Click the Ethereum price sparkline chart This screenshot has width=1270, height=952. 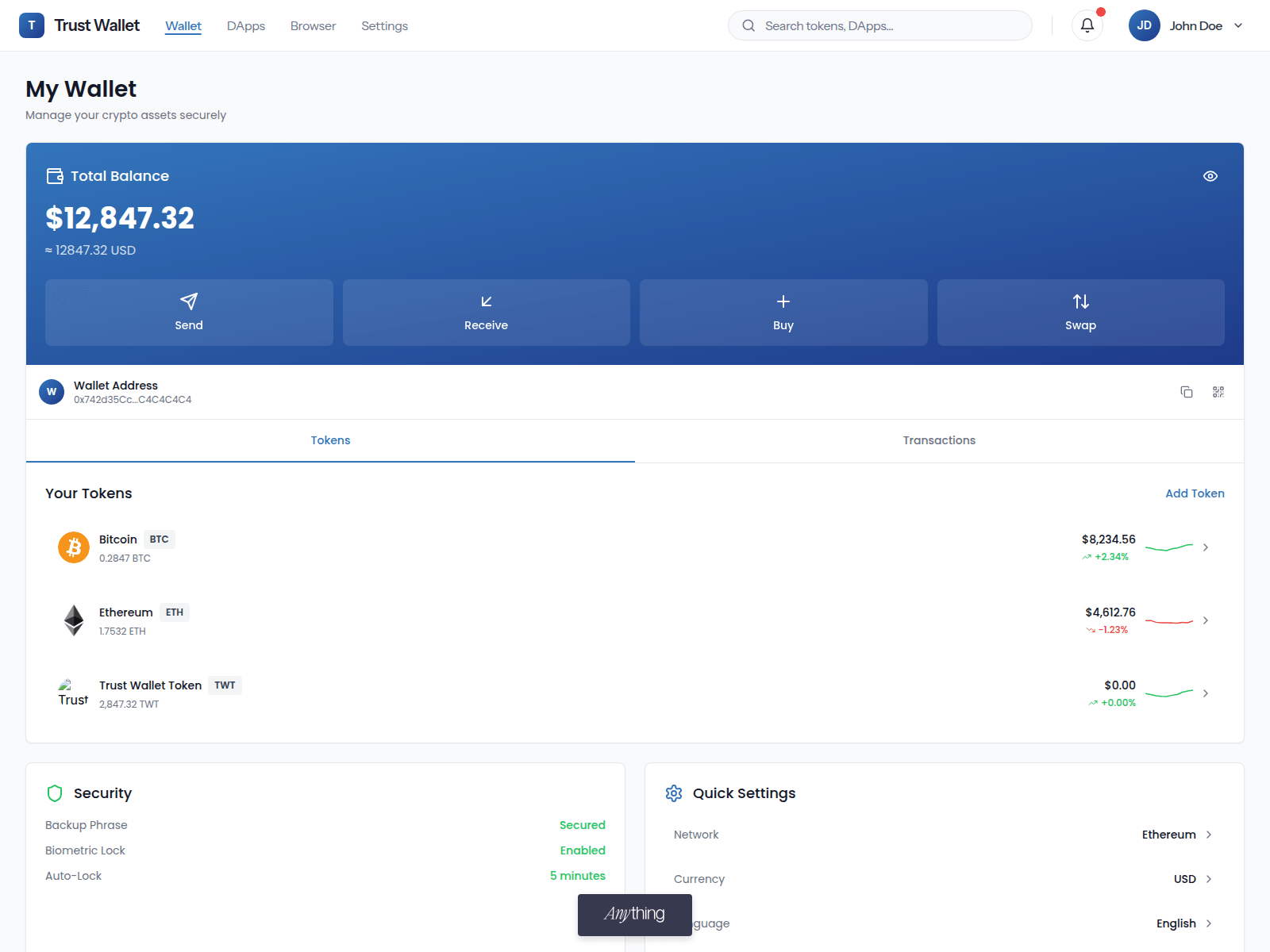tap(1169, 621)
